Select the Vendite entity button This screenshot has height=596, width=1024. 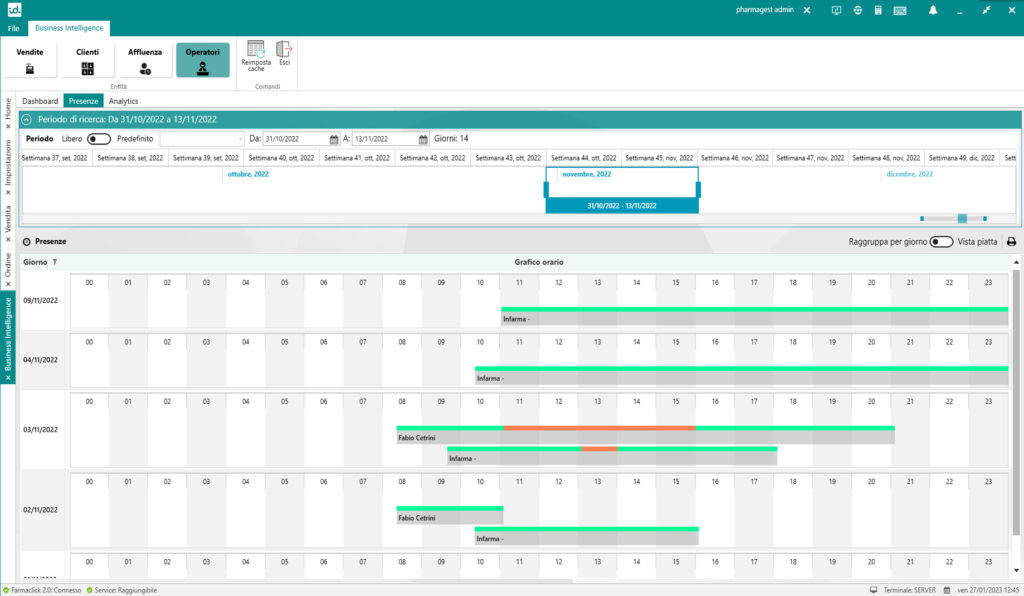[x=30, y=60]
